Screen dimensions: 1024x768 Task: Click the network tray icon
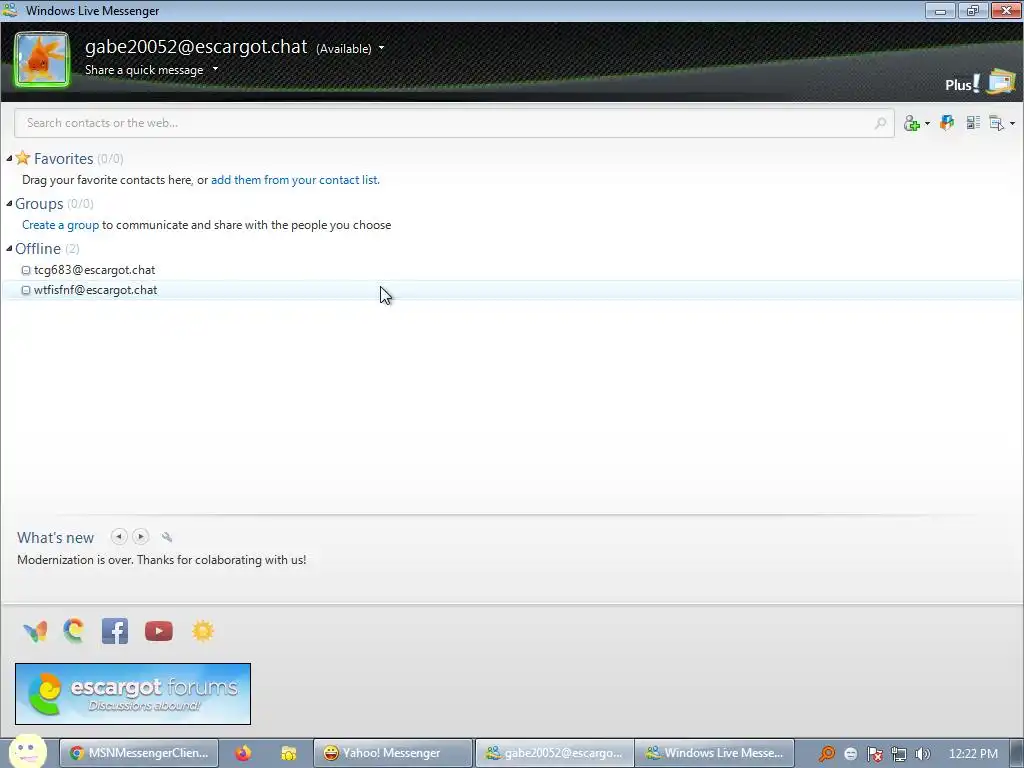click(899, 754)
